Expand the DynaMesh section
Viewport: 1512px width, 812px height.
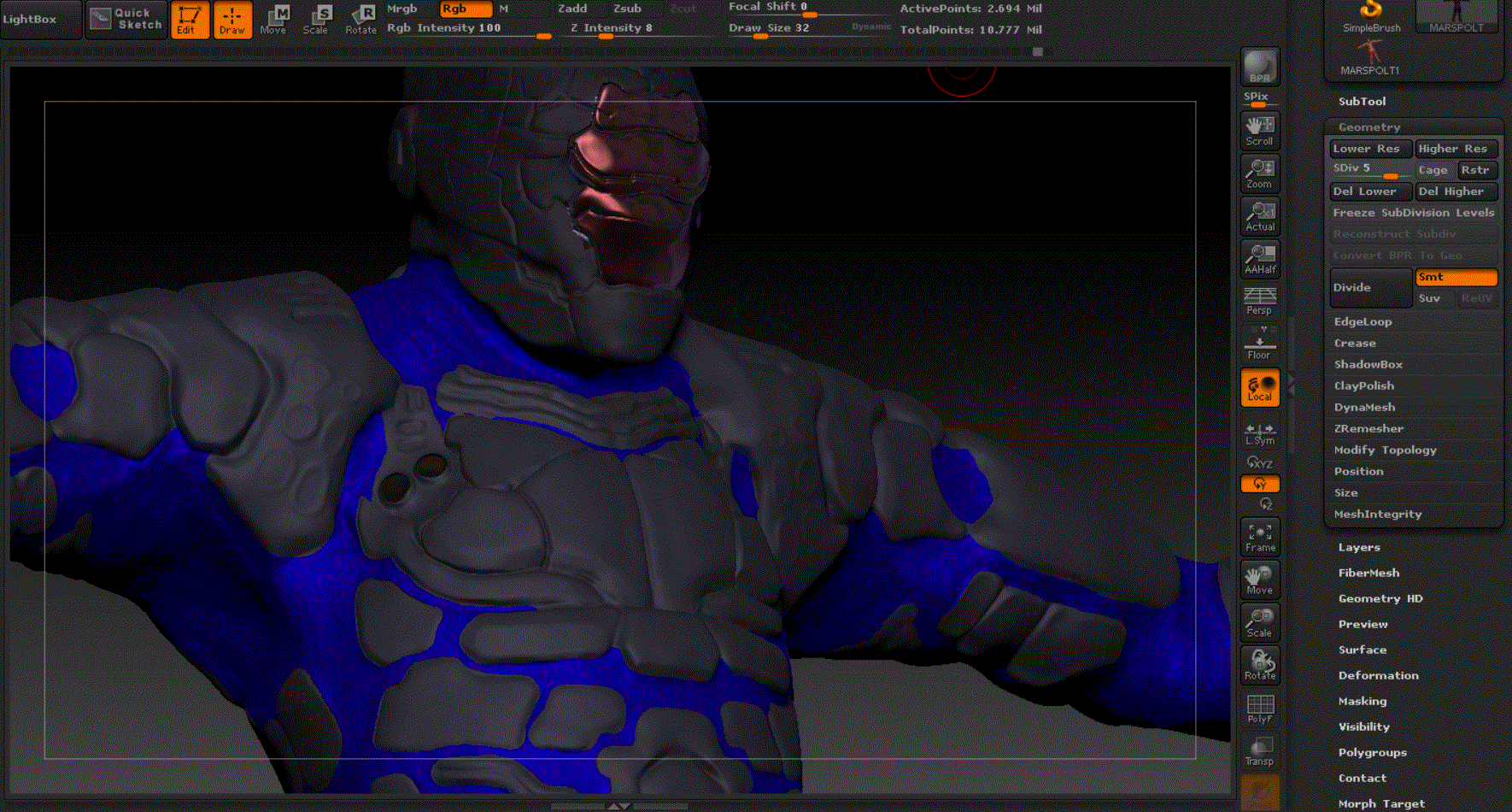[x=1364, y=408]
